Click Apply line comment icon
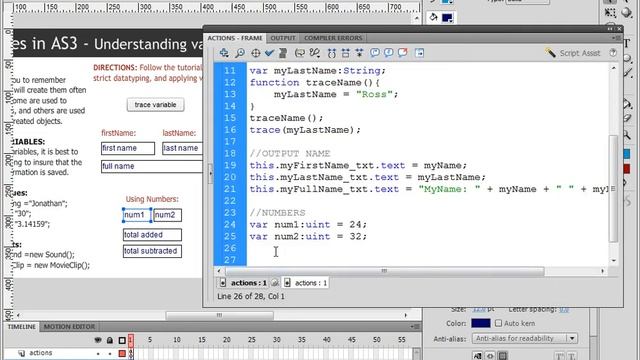Screen dimensions: 640x360 [x=388, y=53]
